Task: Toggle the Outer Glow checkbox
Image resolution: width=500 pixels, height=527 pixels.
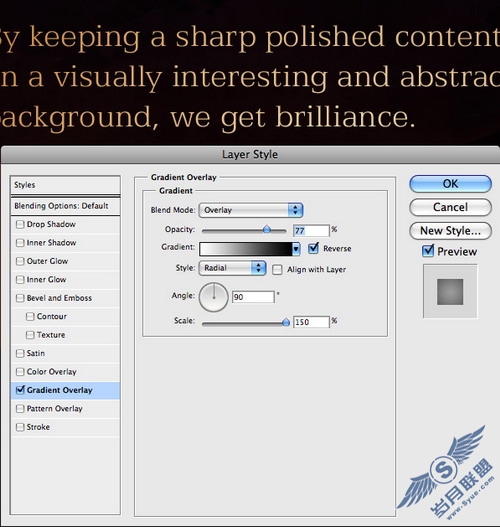Action: 20,261
